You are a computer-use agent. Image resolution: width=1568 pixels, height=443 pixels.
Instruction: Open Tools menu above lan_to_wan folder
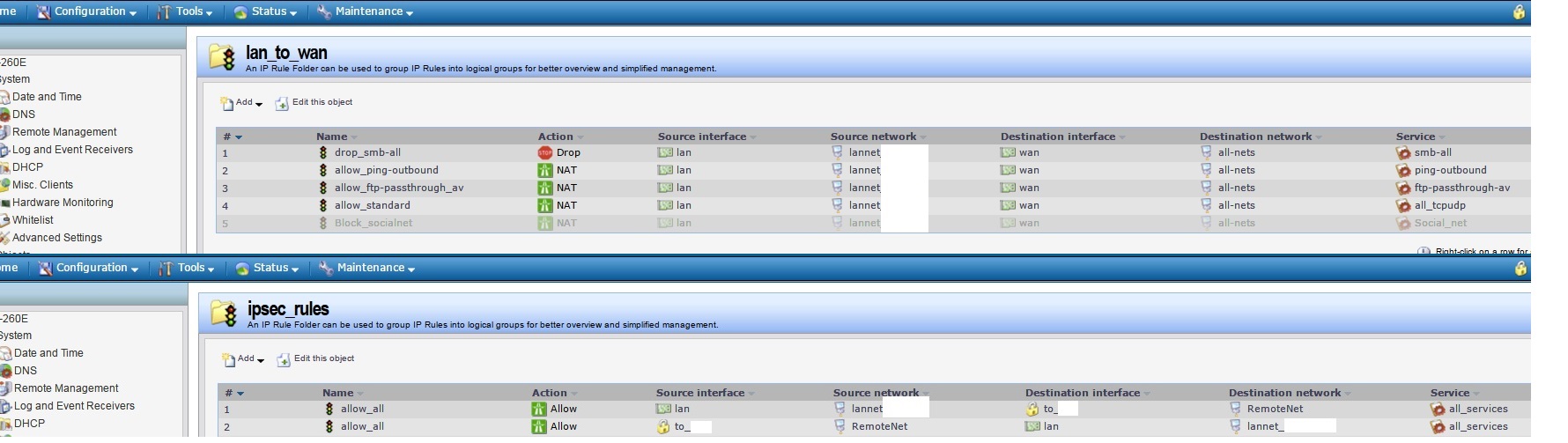pos(185,11)
